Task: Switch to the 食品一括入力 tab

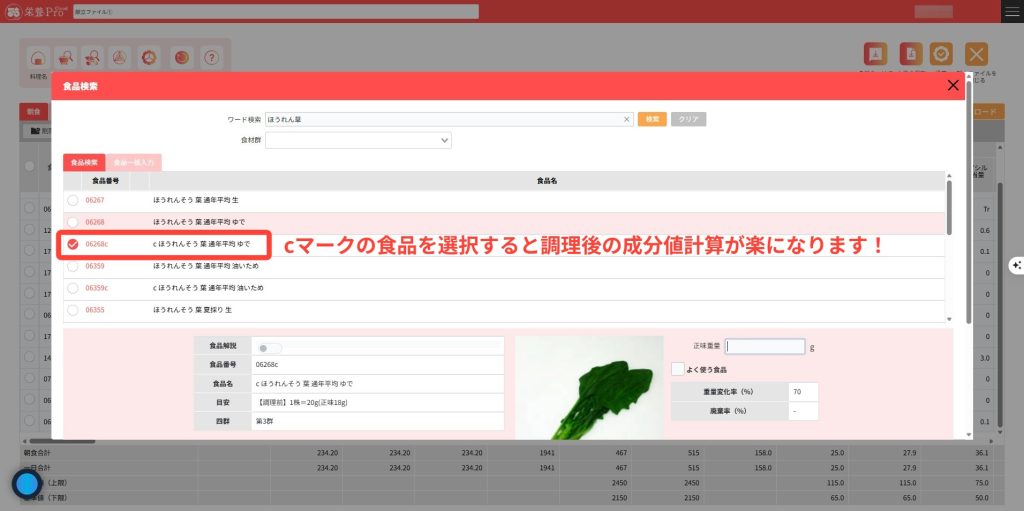Action: pos(132,162)
